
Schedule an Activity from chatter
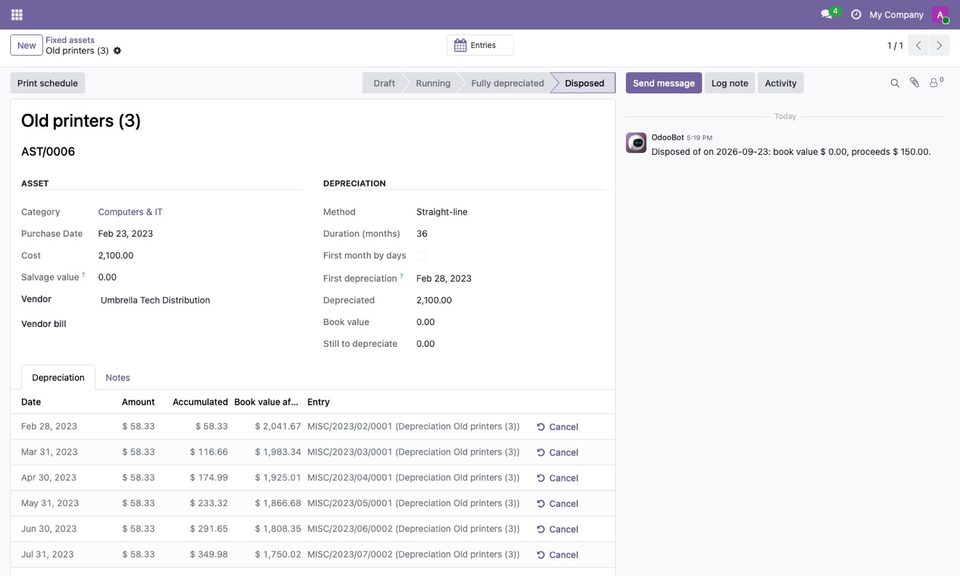781,83
